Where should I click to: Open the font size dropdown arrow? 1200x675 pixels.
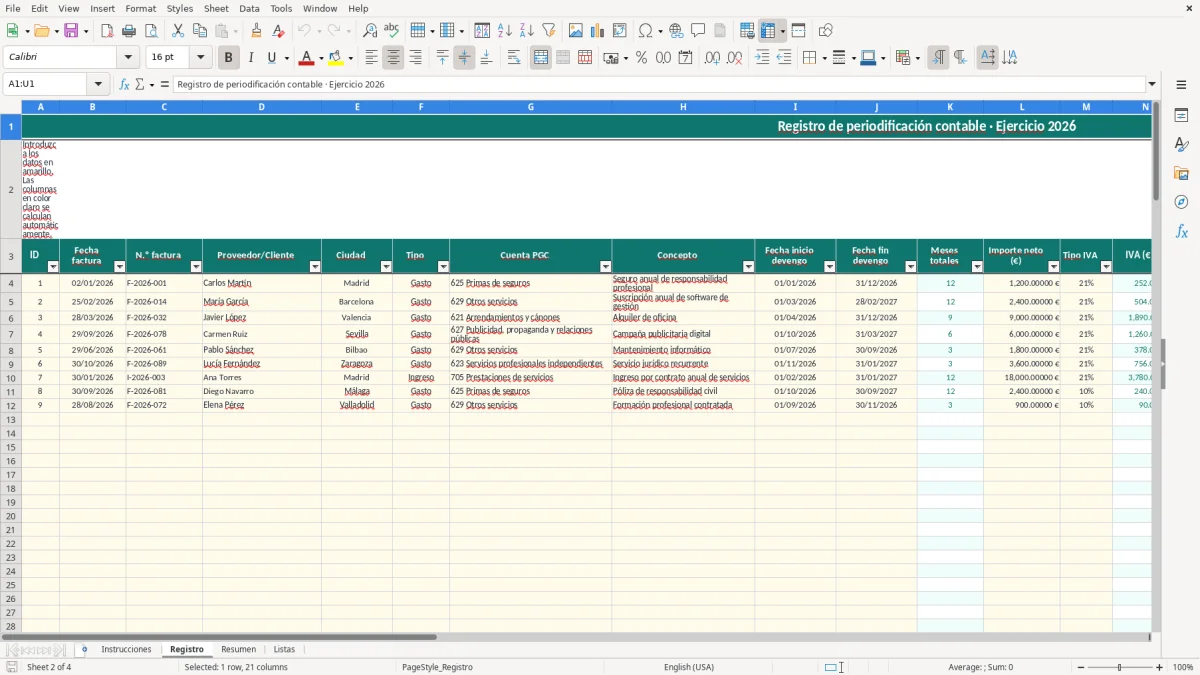[200, 58]
